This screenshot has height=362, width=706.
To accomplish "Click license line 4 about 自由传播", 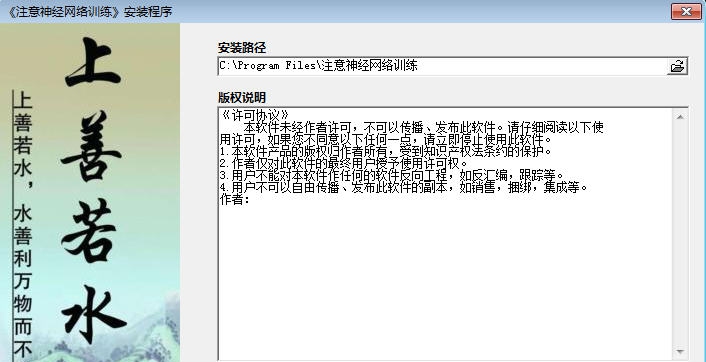I will pyautogui.click(x=404, y=187).
